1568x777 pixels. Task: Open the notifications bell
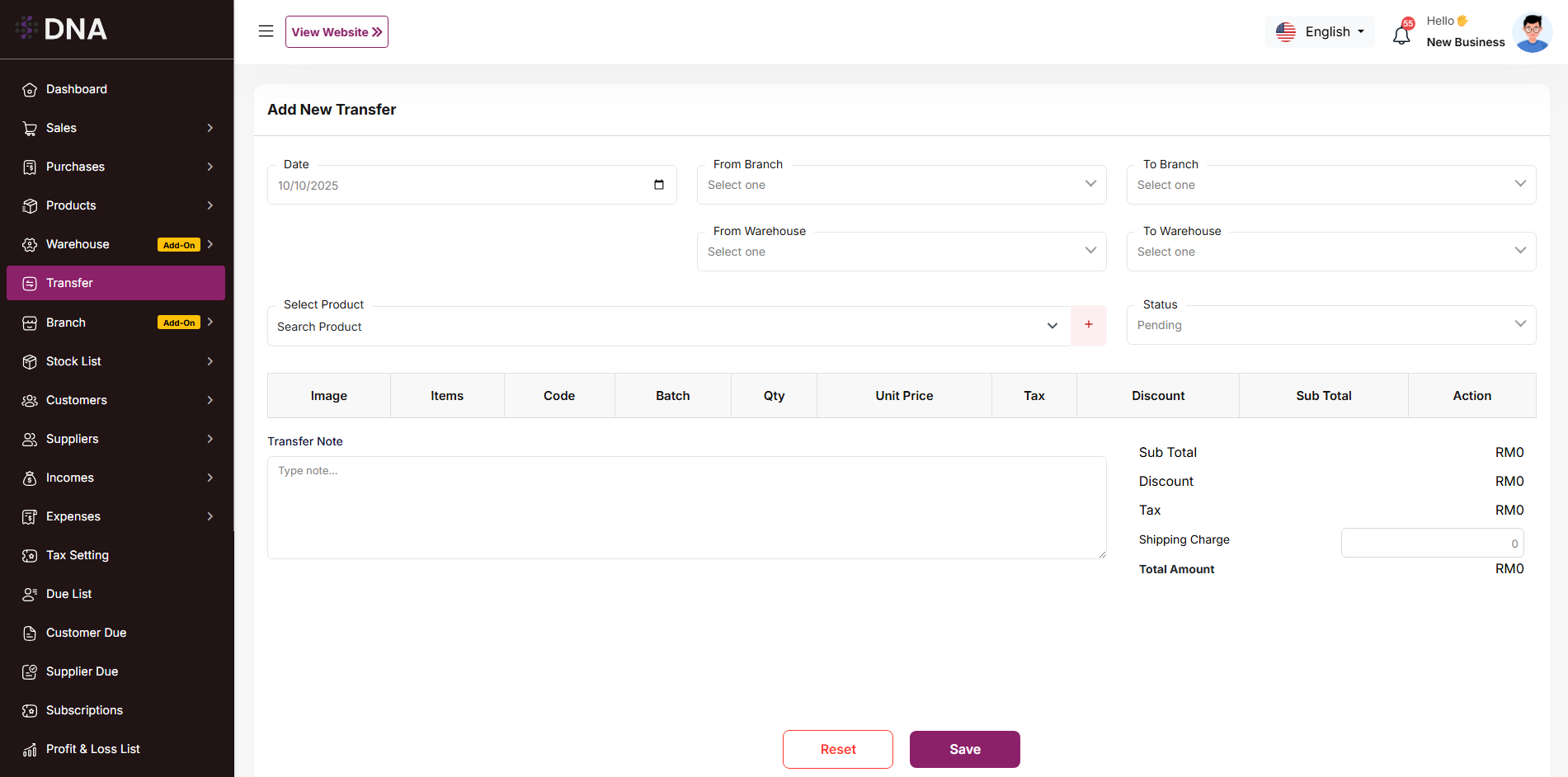(x=1401, y=35)
